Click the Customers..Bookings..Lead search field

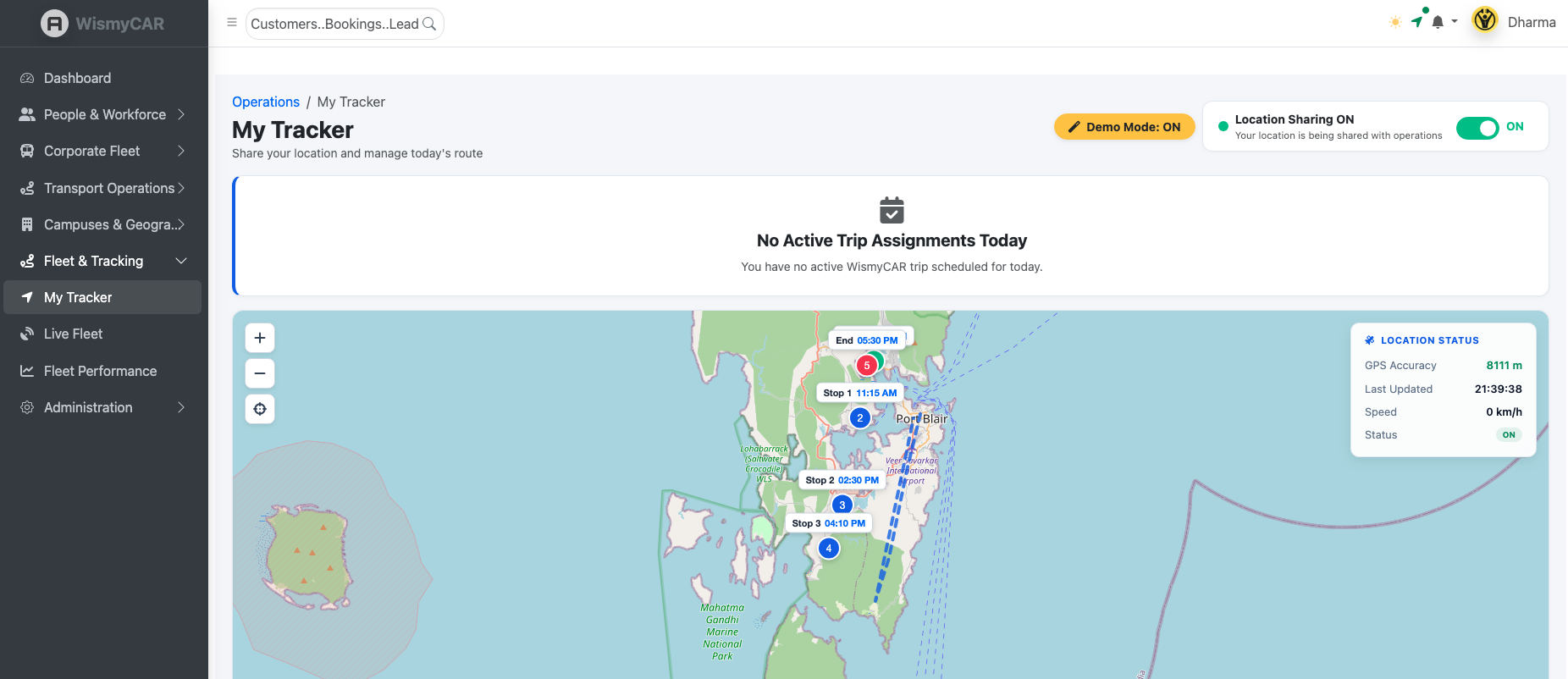click(345, 24)
